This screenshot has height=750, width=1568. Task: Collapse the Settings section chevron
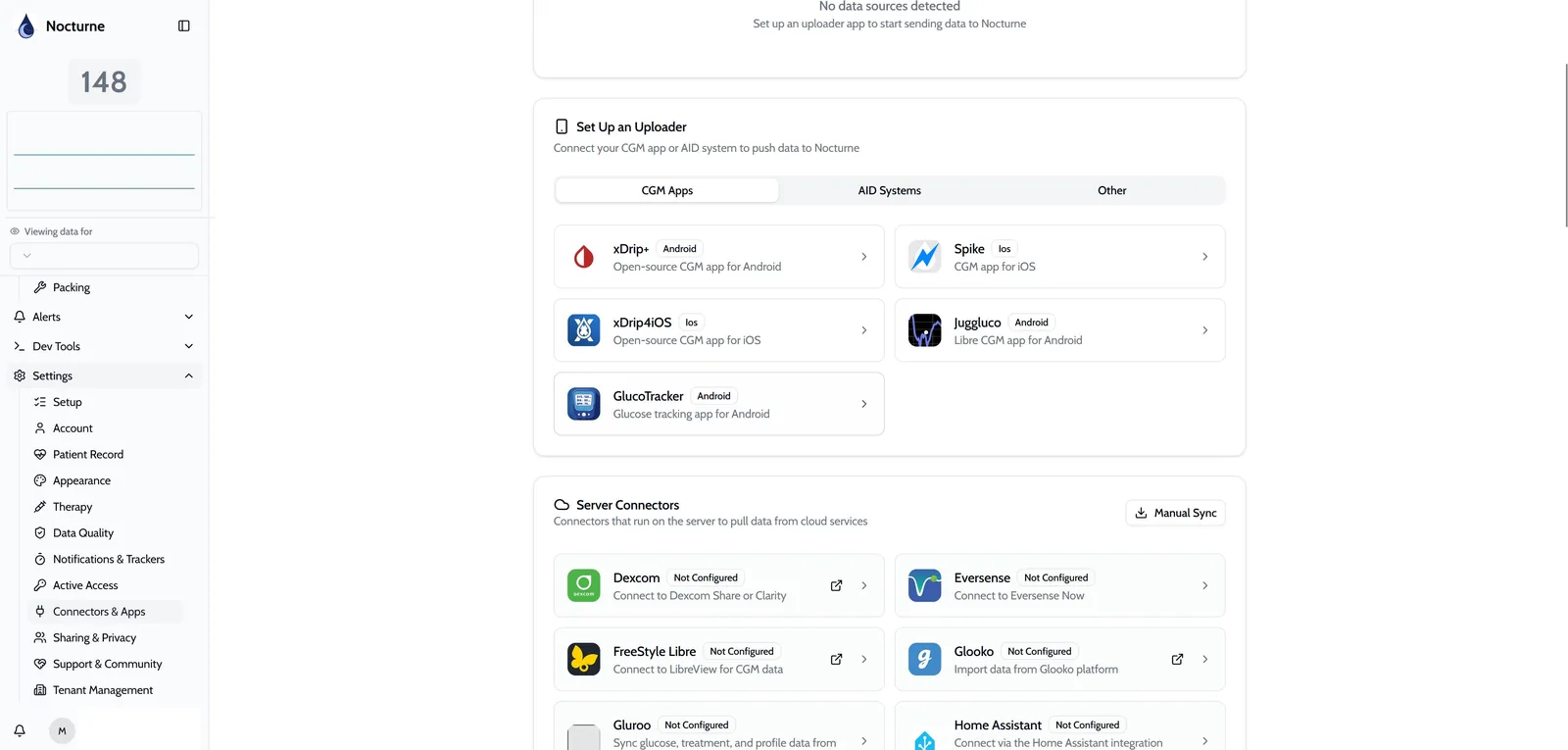coord(189,375)
